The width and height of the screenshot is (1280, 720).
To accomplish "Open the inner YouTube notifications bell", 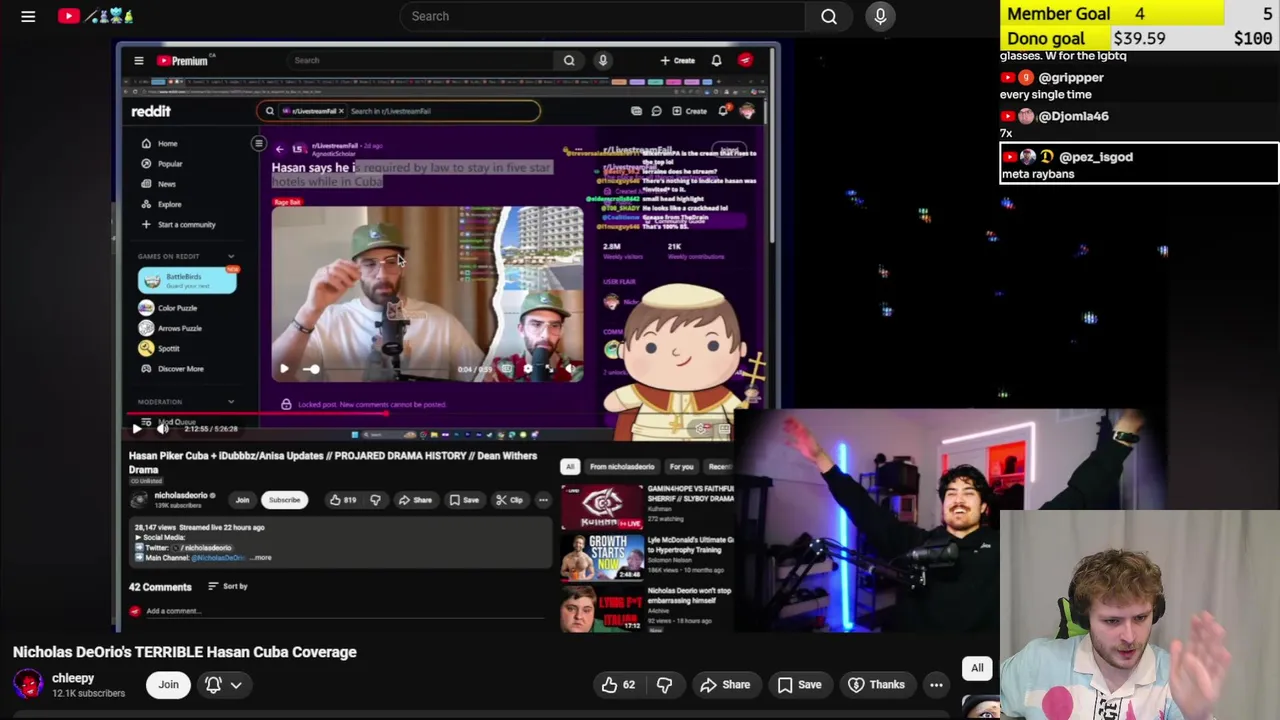I will 716,61.
